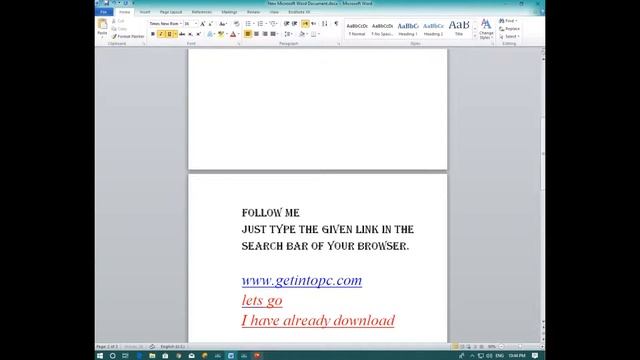Viewport: 640px width, 360px height.
Task: Select Align Text Left
Action: click(248, 34)
